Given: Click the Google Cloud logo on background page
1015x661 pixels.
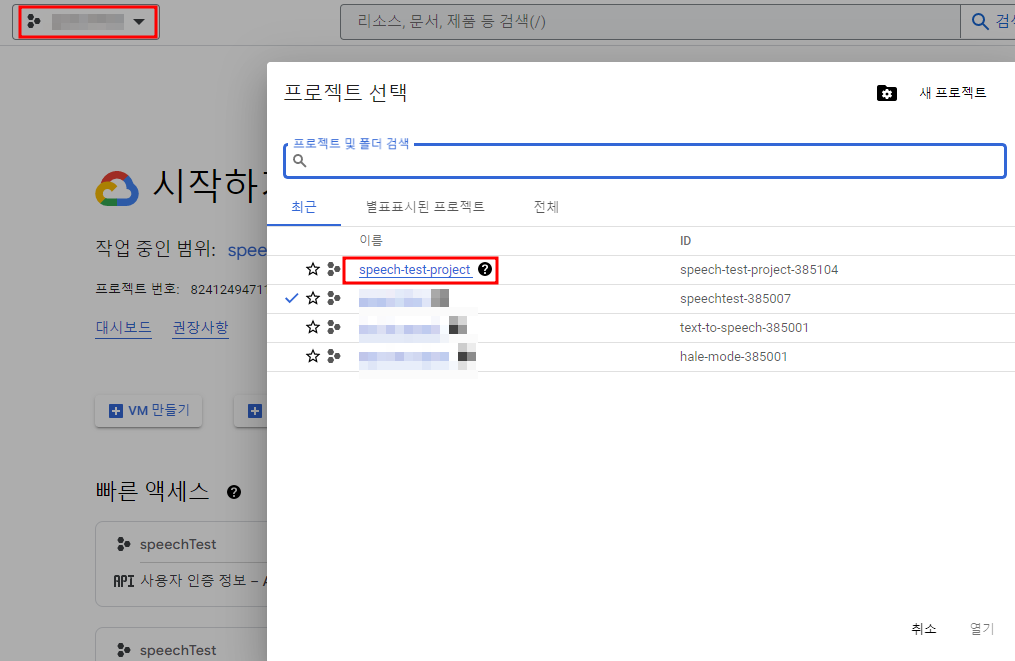Looking at the screenshot, I should point(117,188).
